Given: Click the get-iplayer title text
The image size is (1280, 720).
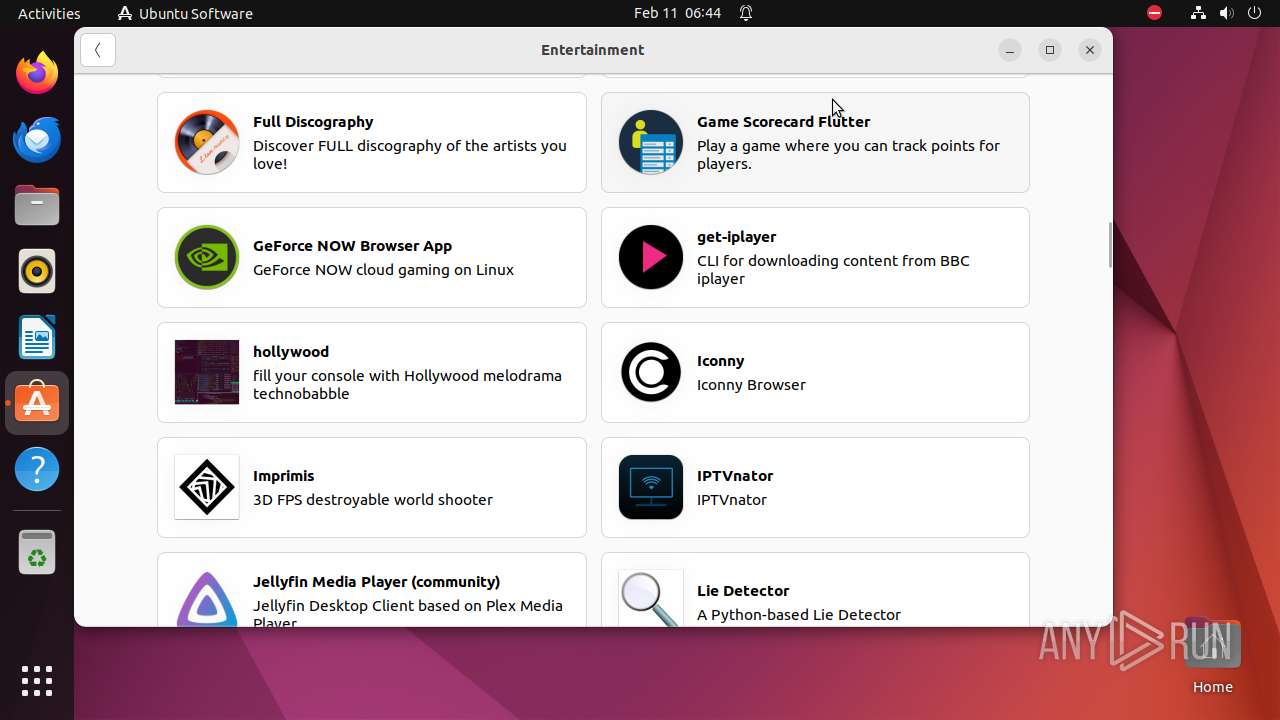Looking at the screenshot, I should [x=736, y=237].
